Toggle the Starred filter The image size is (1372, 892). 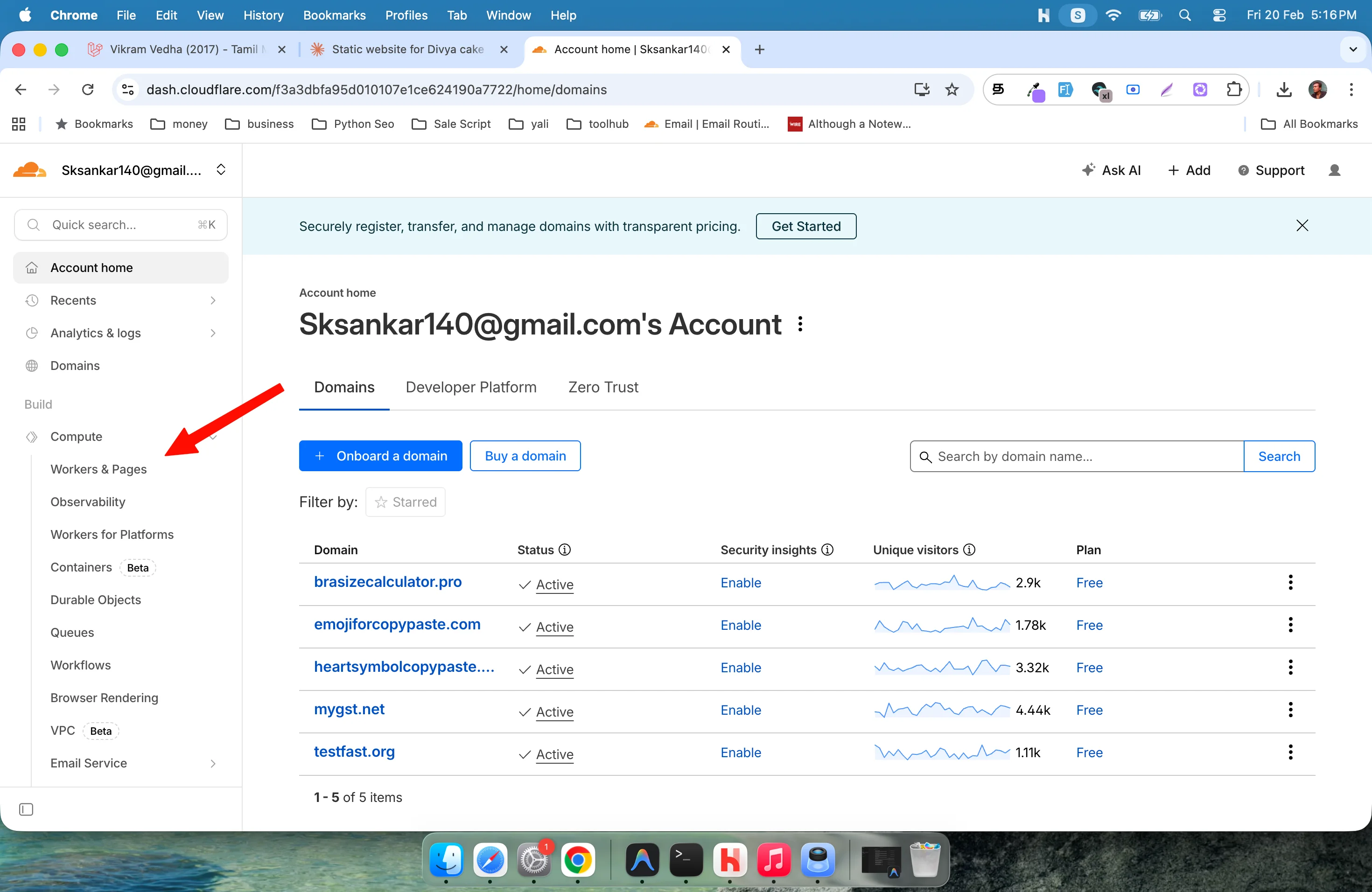coord(405,502)
